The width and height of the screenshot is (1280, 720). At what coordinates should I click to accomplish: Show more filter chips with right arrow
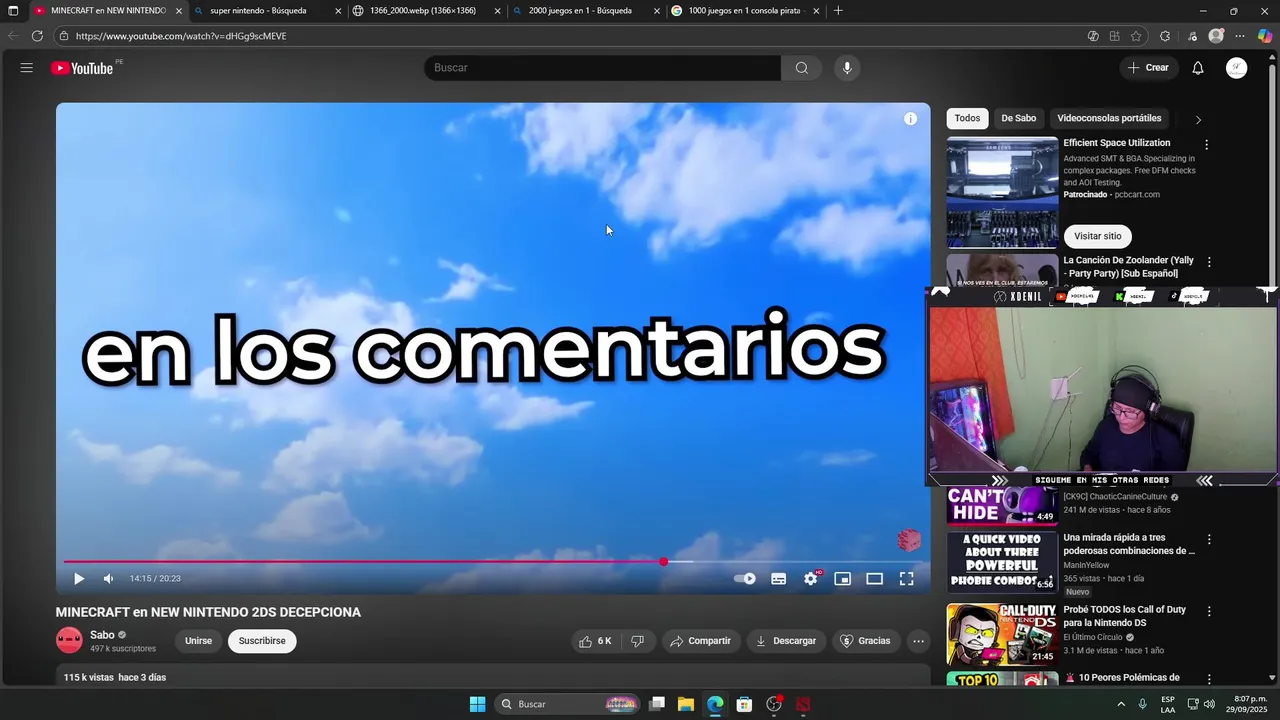[1198, 119]
